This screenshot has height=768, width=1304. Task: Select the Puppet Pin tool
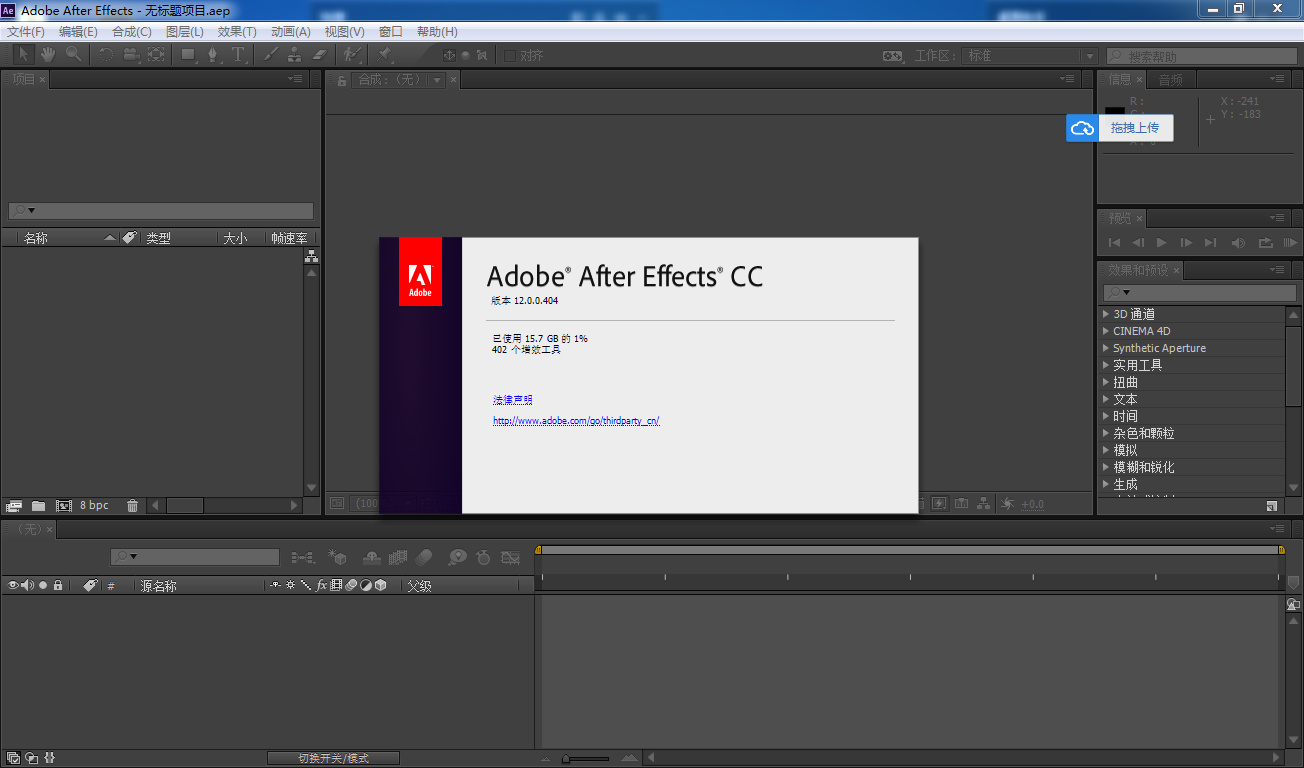385,55
